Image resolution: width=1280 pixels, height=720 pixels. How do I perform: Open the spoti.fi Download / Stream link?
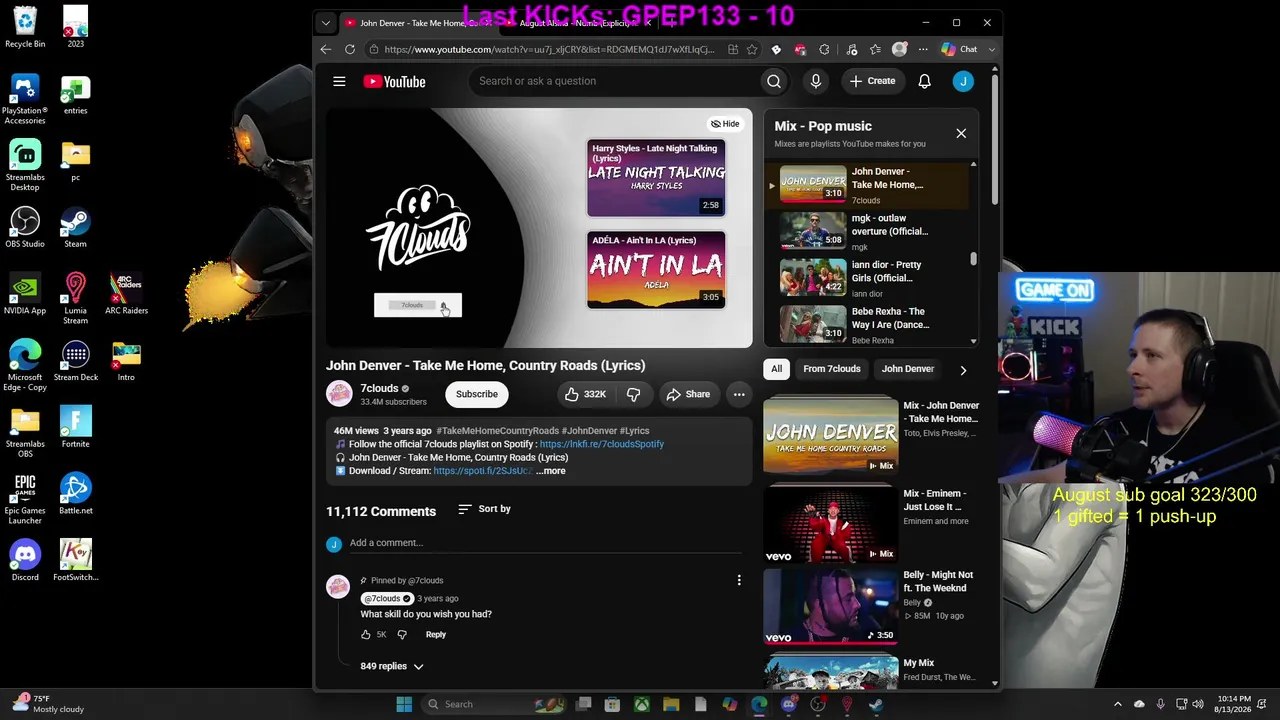(482, 471)
